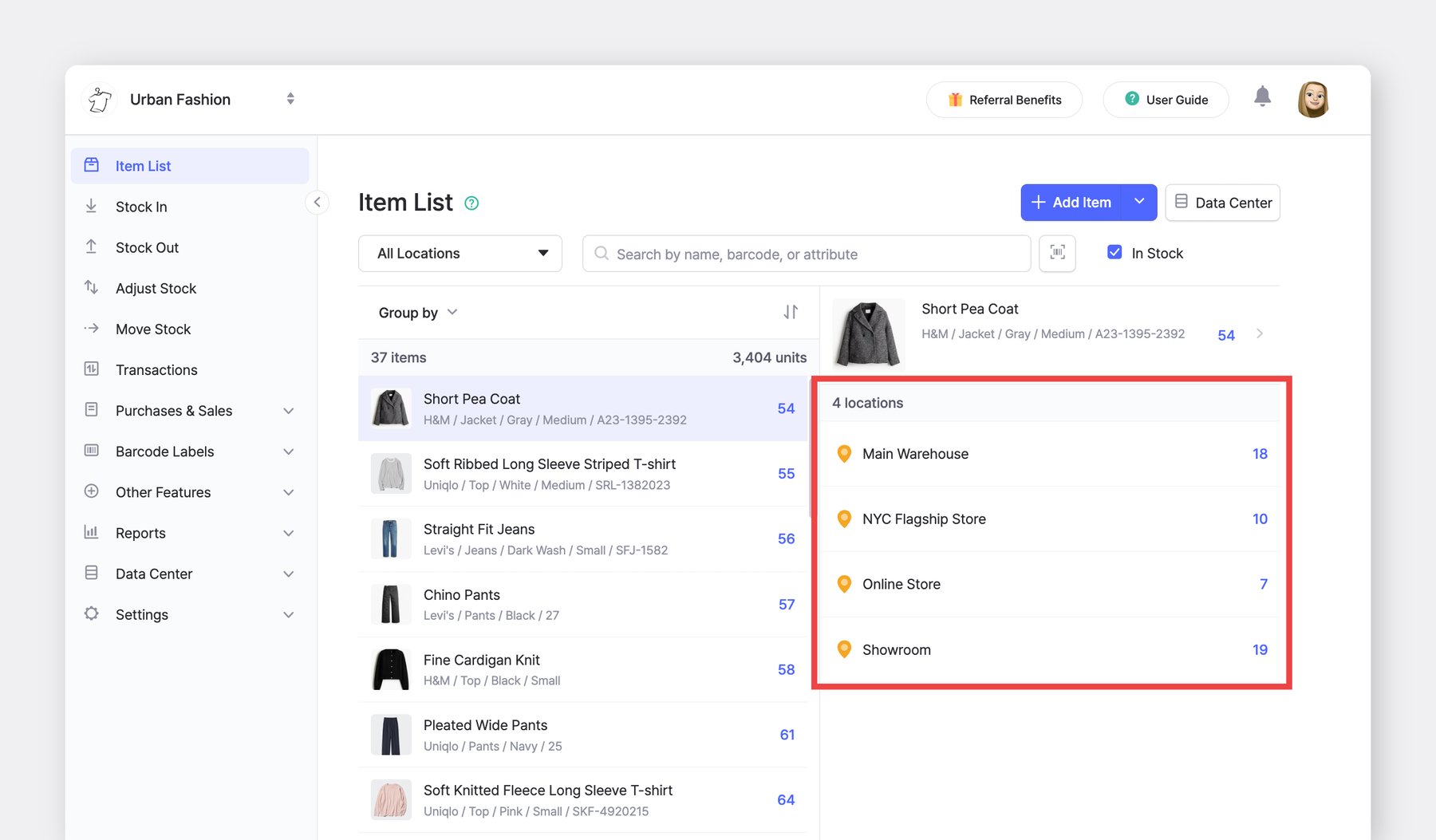Open the Add Item dropdown arrow

point(1139,203)
